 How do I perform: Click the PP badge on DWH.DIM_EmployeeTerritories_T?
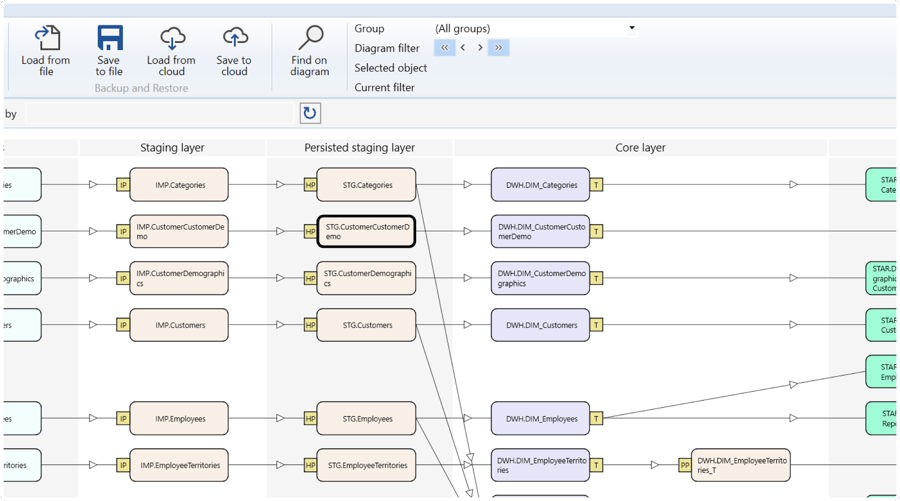pos(685,465)
